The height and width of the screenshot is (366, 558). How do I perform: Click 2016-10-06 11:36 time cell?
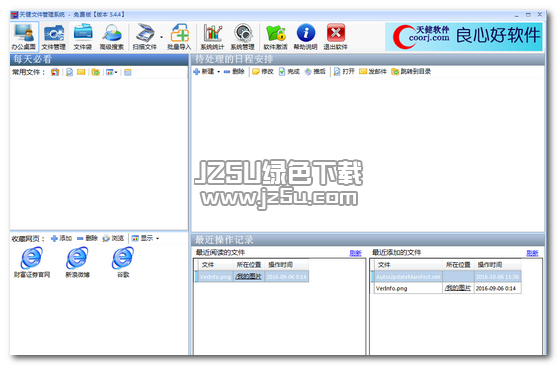click(x=498, y=277)
